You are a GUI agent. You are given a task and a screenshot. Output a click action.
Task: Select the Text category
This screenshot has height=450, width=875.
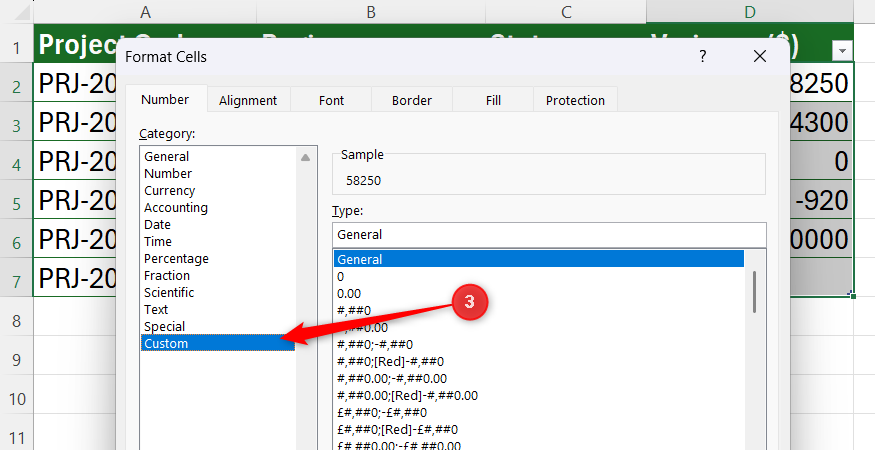click(218, 309)
